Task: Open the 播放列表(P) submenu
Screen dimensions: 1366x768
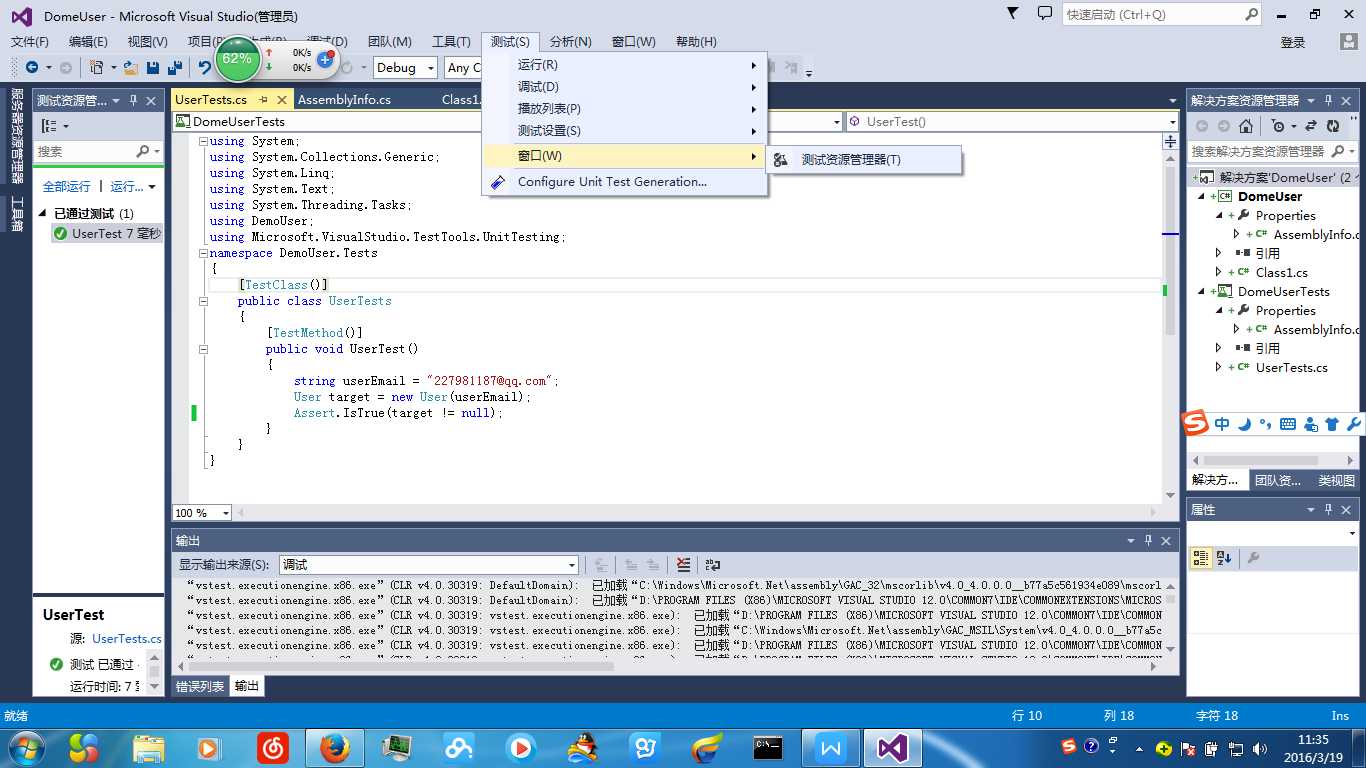Action: point(624,109)
